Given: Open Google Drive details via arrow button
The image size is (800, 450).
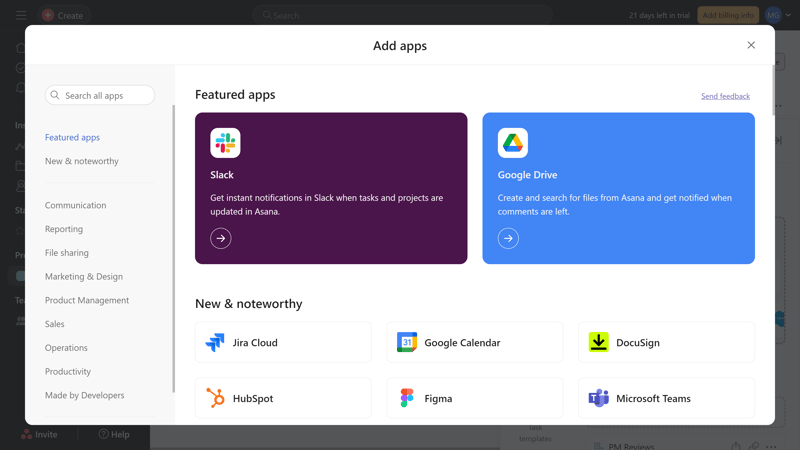Looking at the screenshot, I should tap(508, 238).
